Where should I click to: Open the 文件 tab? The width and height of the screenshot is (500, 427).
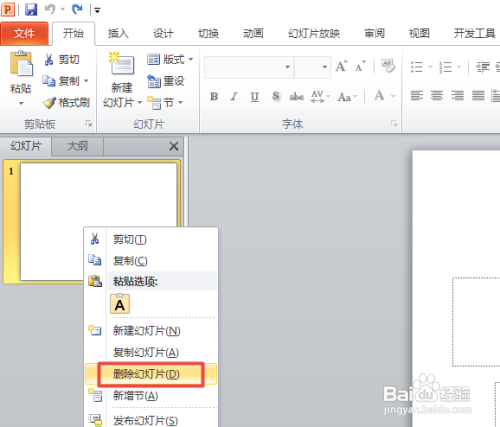pos(24,33)
